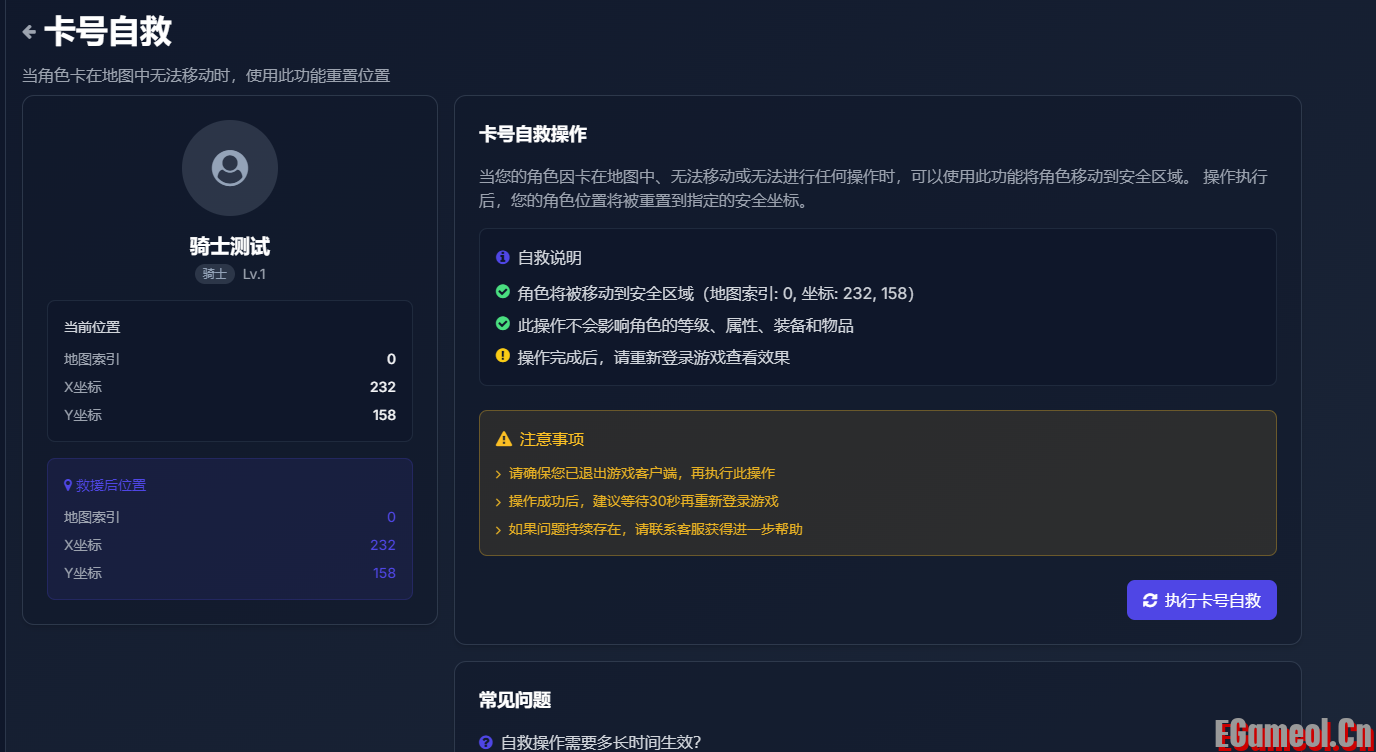Viewport: 1376px width, 752px height.
Task: Click the 当前位置 panel header
Action: click(90, 327)
